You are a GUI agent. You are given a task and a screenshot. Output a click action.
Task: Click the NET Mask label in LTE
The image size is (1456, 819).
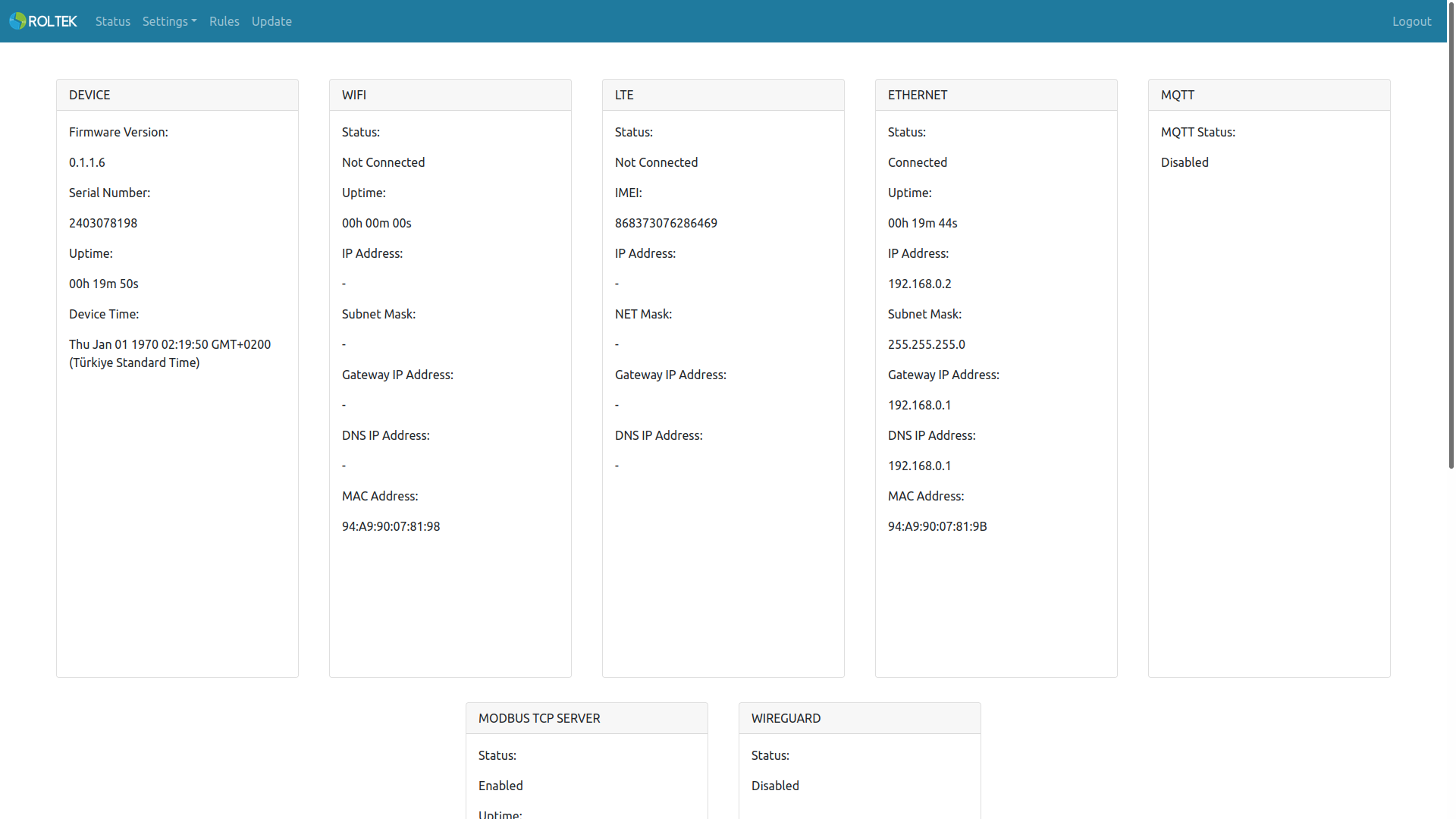coord(643,314)
